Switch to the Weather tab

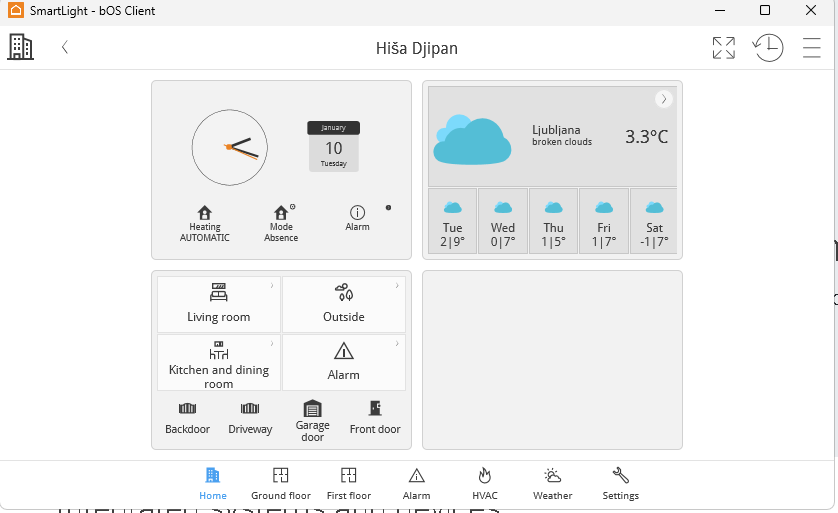553,484
